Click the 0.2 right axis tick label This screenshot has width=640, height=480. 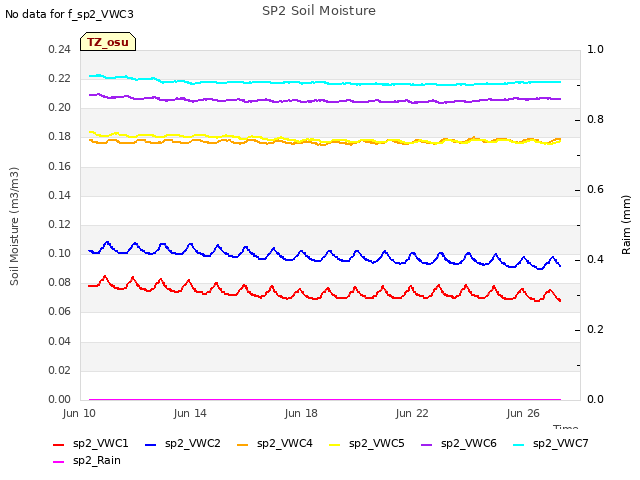(x=595, y=329)
